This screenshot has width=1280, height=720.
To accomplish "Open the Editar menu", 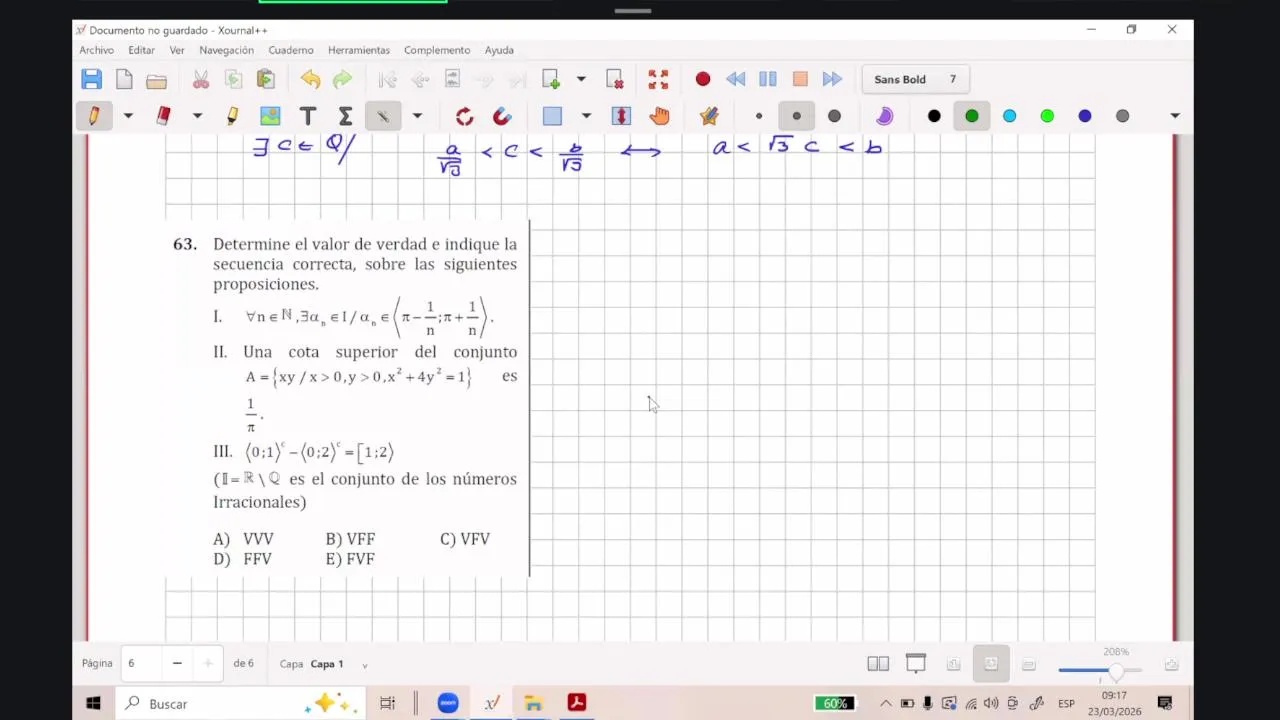I will click(141, 50).
